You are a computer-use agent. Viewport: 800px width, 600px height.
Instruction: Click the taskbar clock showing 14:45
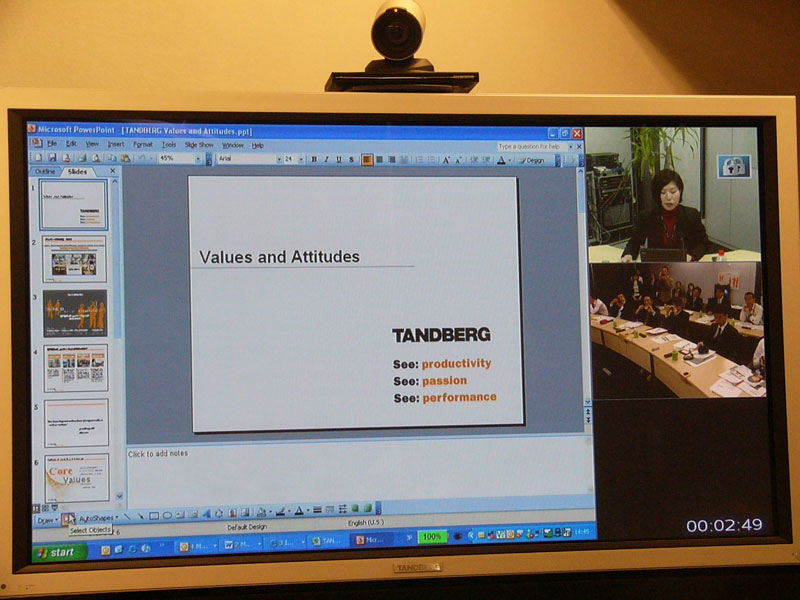(582, 532)
